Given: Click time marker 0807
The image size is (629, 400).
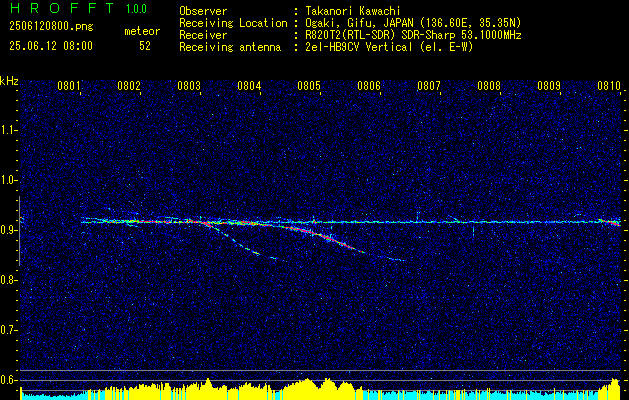Looking at the screenshot, I should [x=428, y=85].
